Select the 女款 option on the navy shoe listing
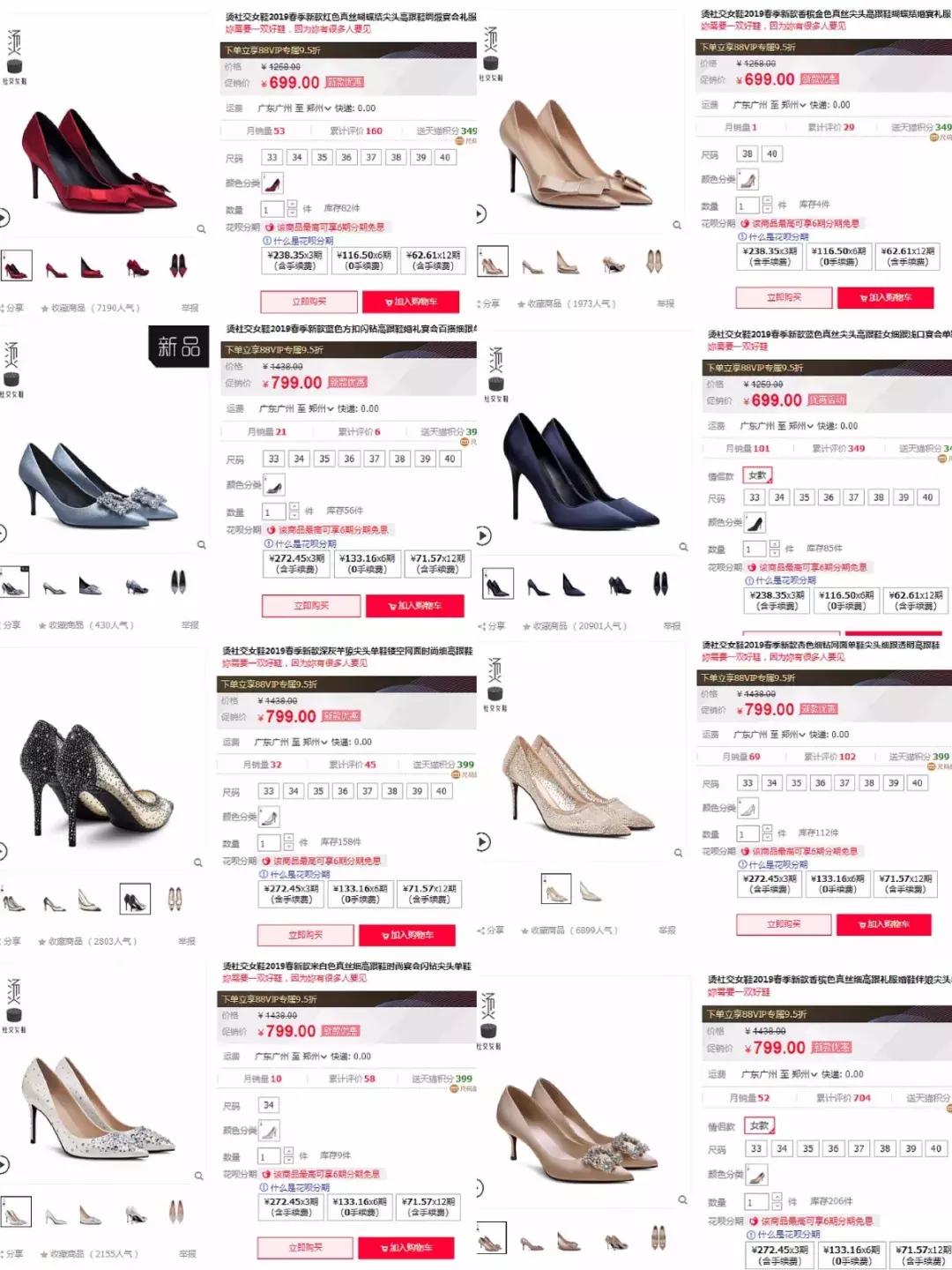Viewport: 952px width, 1270px height. [757, 475]
